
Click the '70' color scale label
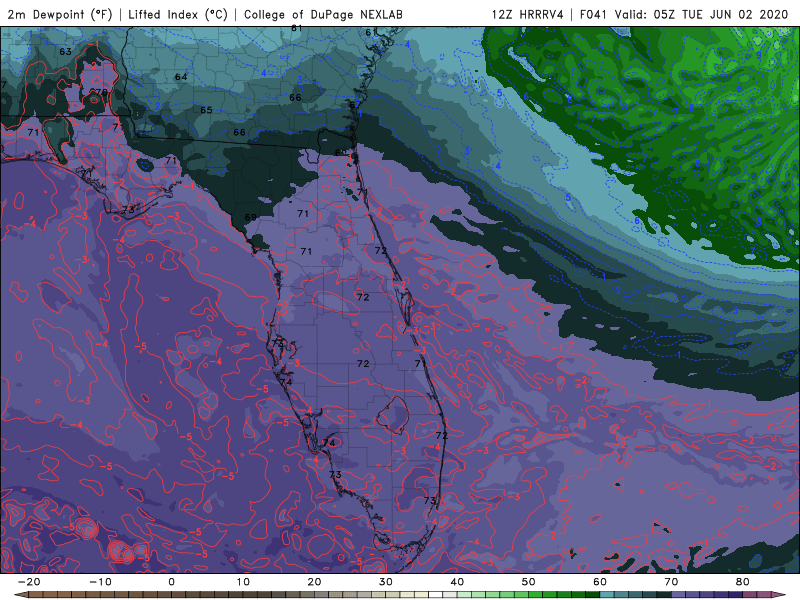coord(671,582)
